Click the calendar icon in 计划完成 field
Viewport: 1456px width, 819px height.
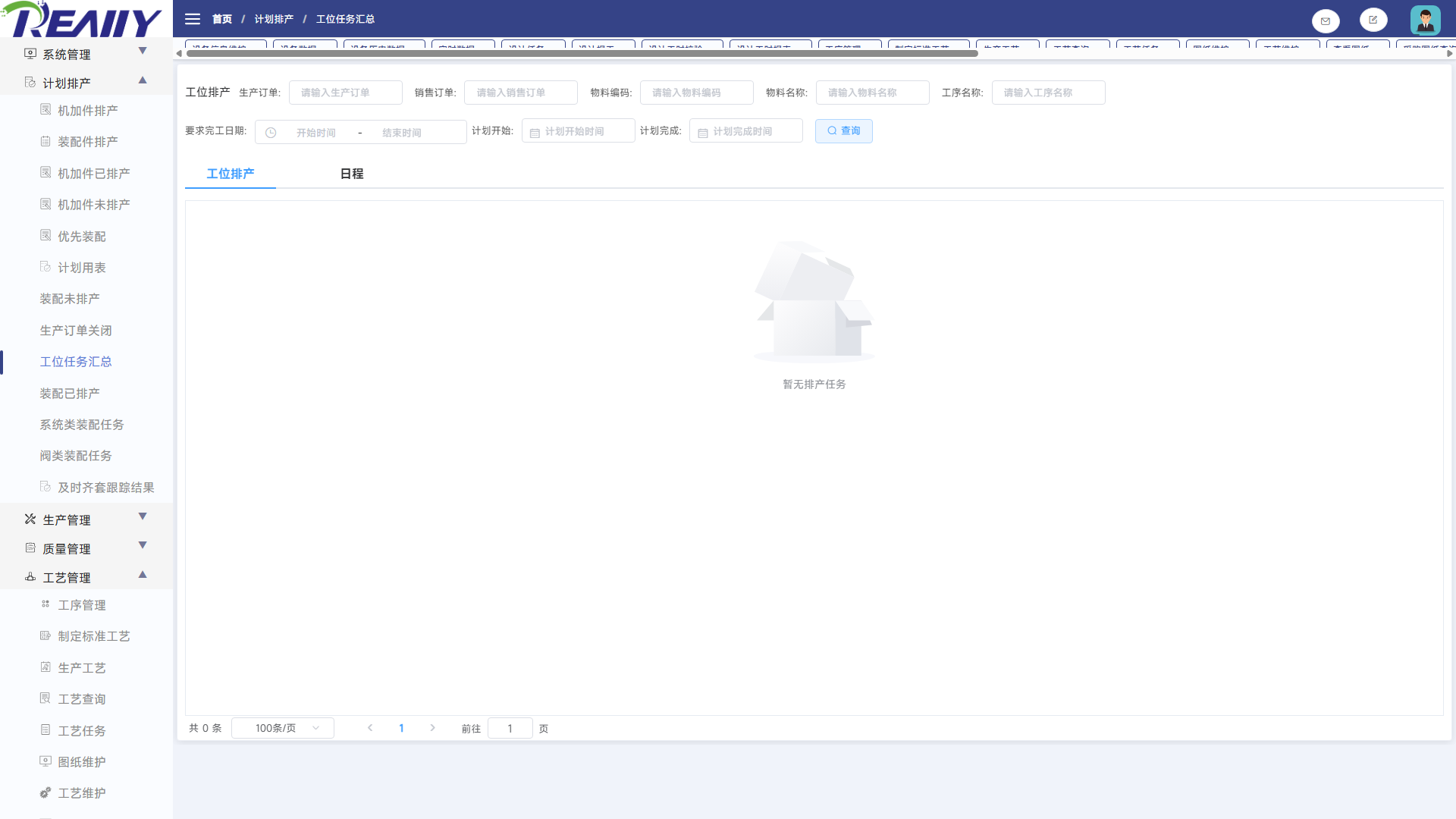[x=703, y=133]
